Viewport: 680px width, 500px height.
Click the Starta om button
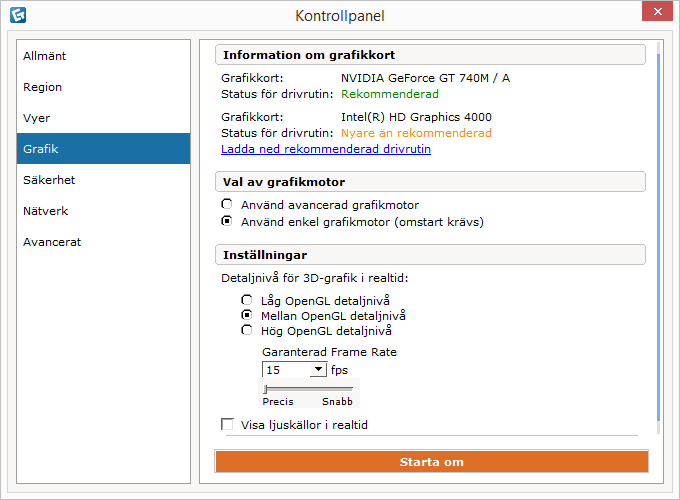(432, 461)
